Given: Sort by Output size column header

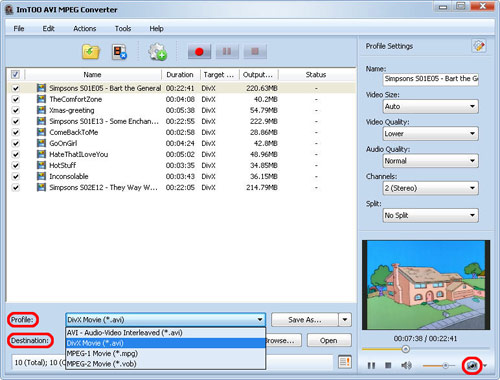Looking at the screenshot, I should 258,75.
